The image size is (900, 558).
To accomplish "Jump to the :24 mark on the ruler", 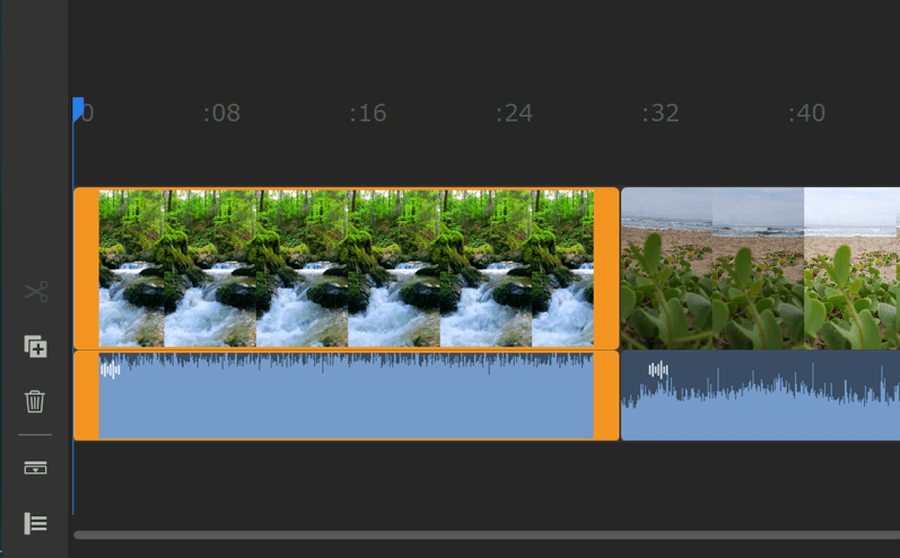I will click(514, 113).
